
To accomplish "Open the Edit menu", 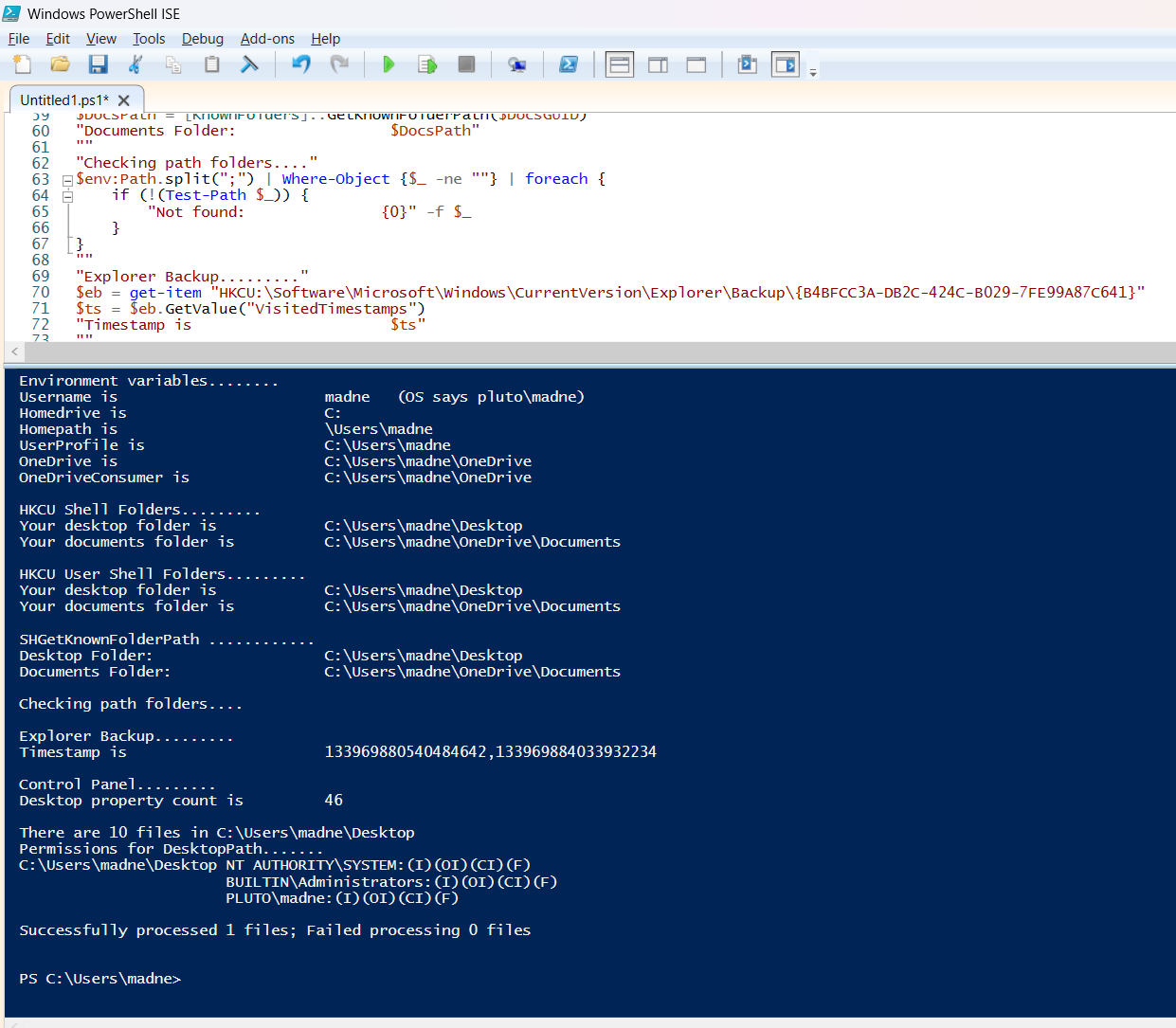I will pos(58,39).
